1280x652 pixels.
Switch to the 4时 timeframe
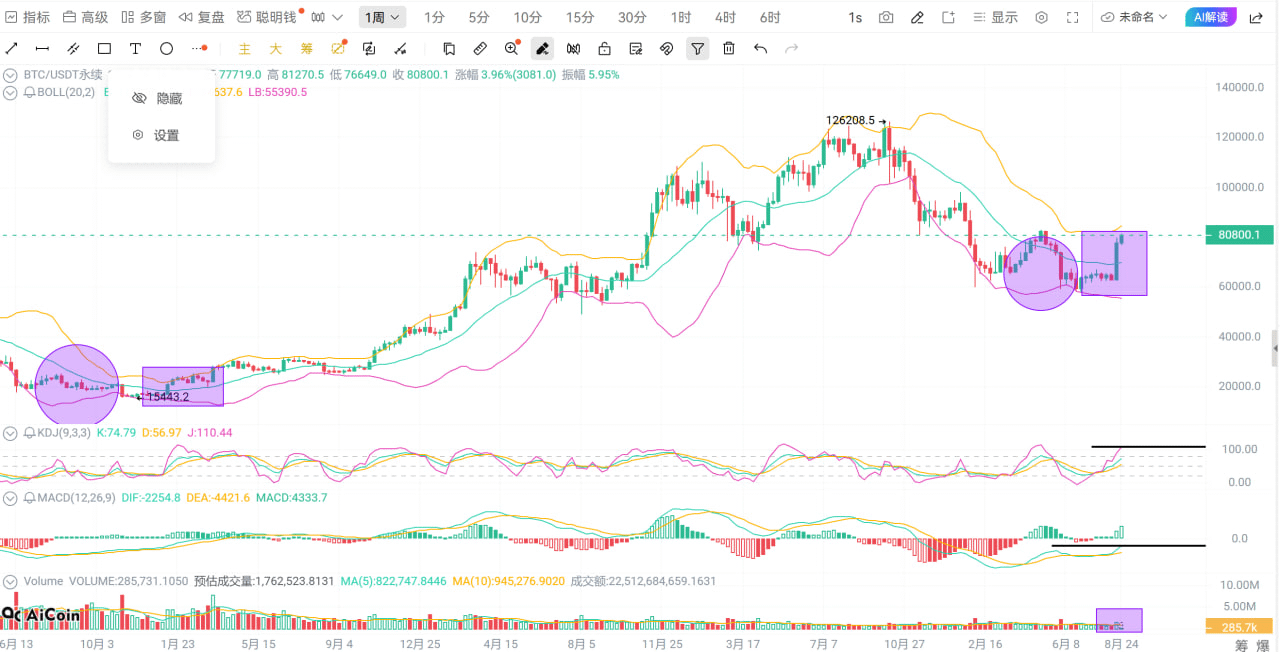(x=725, y=17)
